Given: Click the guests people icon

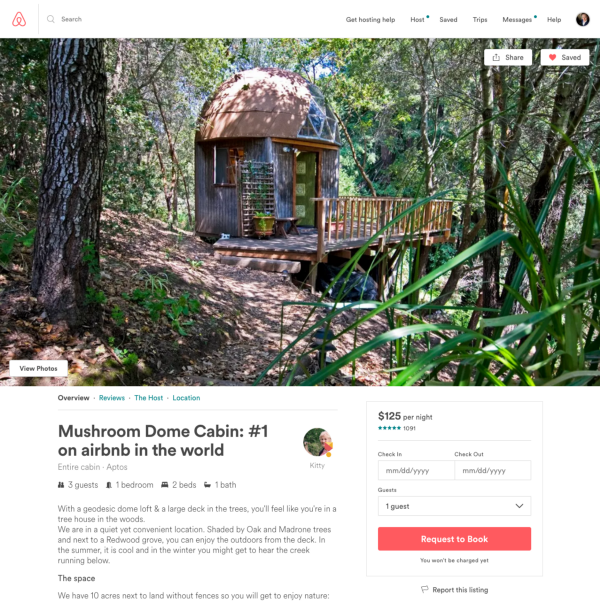Looking at the screenshot, I should (61, 485).
